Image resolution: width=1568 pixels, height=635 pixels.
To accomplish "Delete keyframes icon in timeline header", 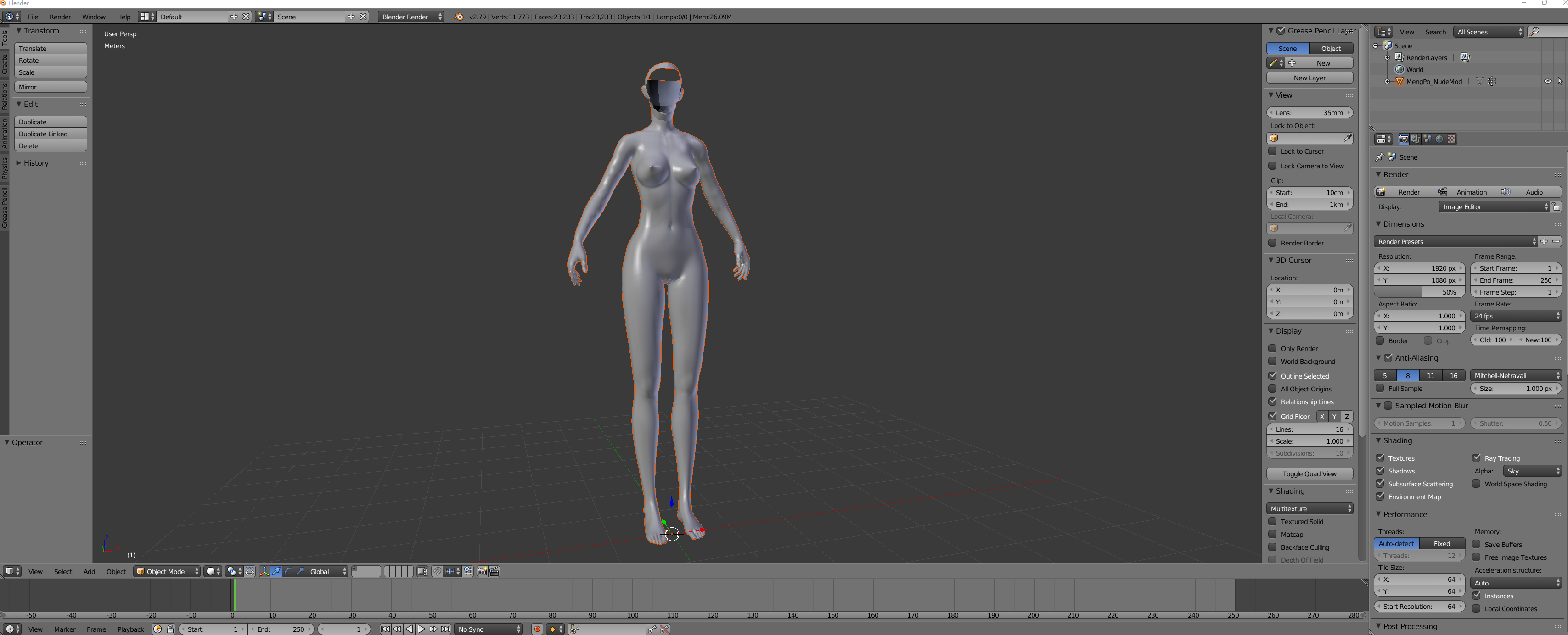I will 664,629.
